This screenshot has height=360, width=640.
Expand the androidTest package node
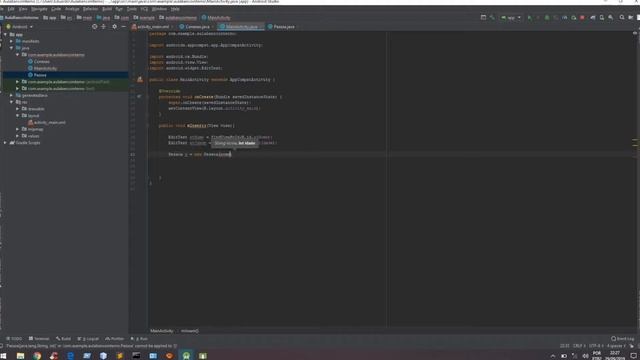18,82
